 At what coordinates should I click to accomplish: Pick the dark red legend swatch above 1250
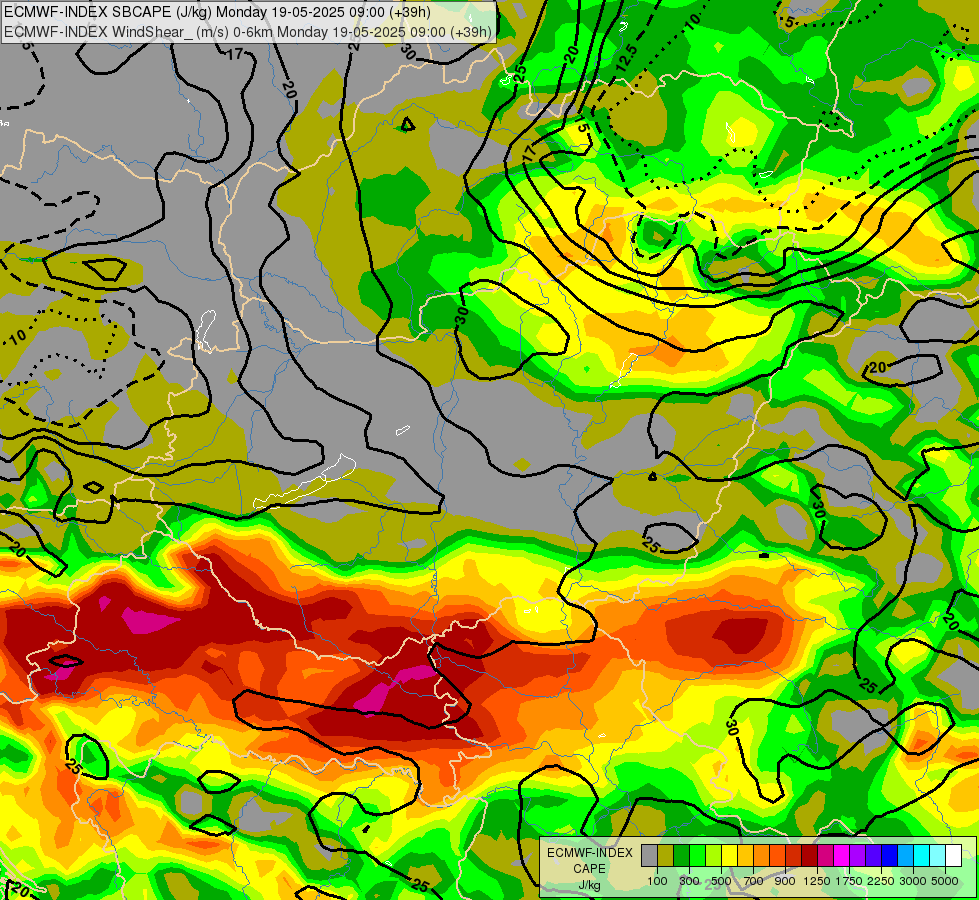coord(809,855)
